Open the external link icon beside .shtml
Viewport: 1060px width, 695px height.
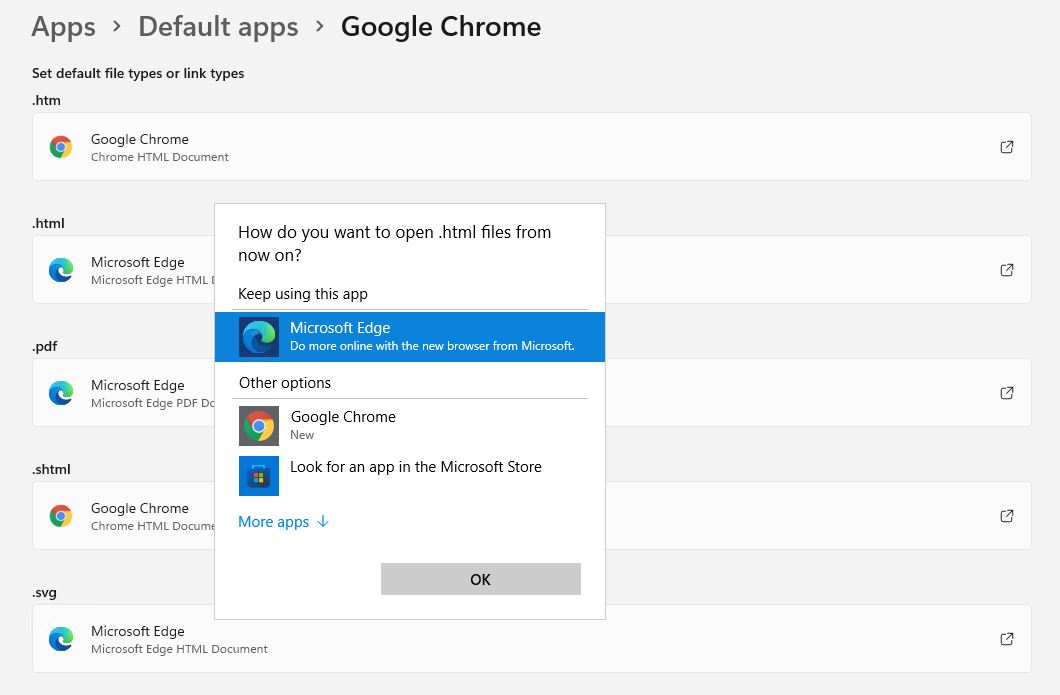[1007, 516]
